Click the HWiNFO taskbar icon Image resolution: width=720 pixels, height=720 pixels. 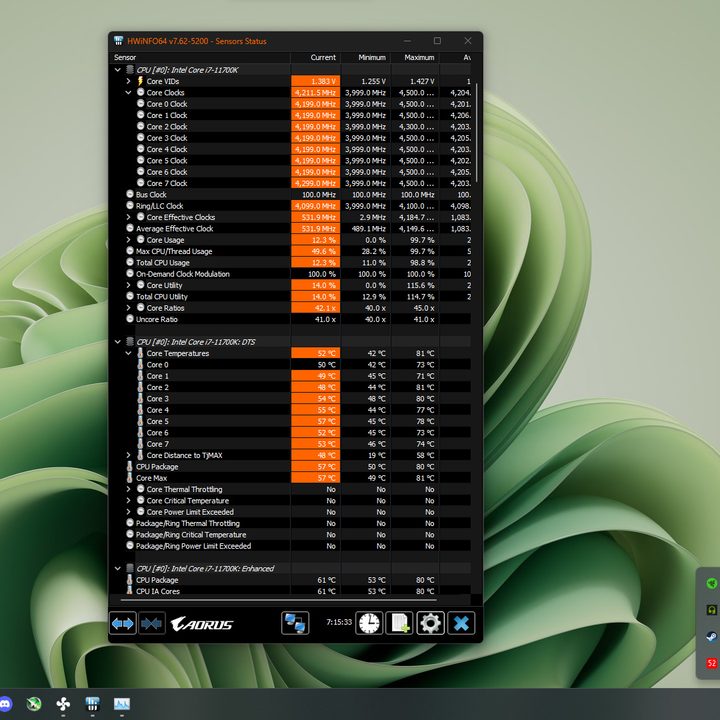tap(92, 703)
